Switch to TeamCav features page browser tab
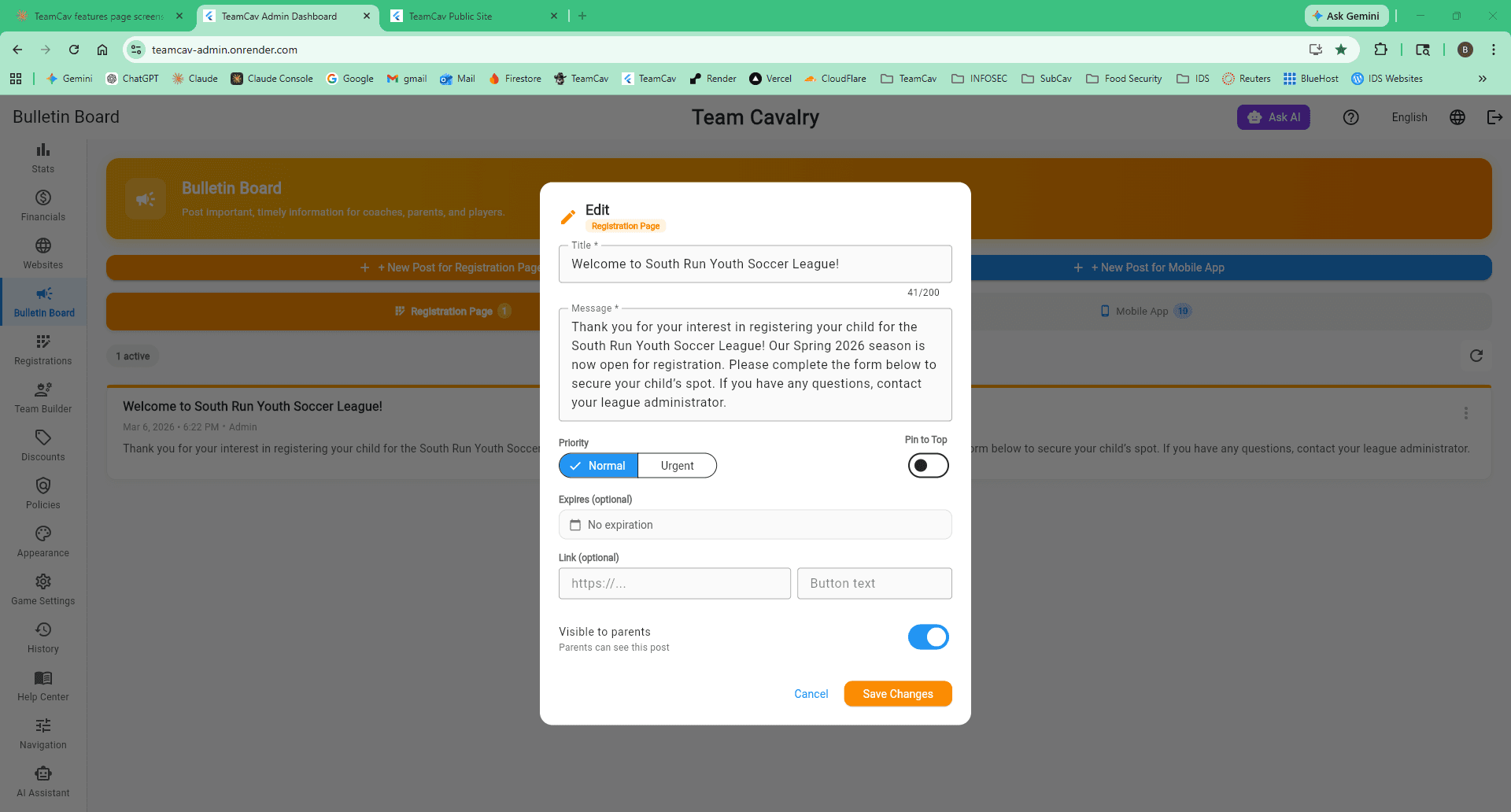The width and height of the screenshot is (1511, 812). (x=99, y=16)
